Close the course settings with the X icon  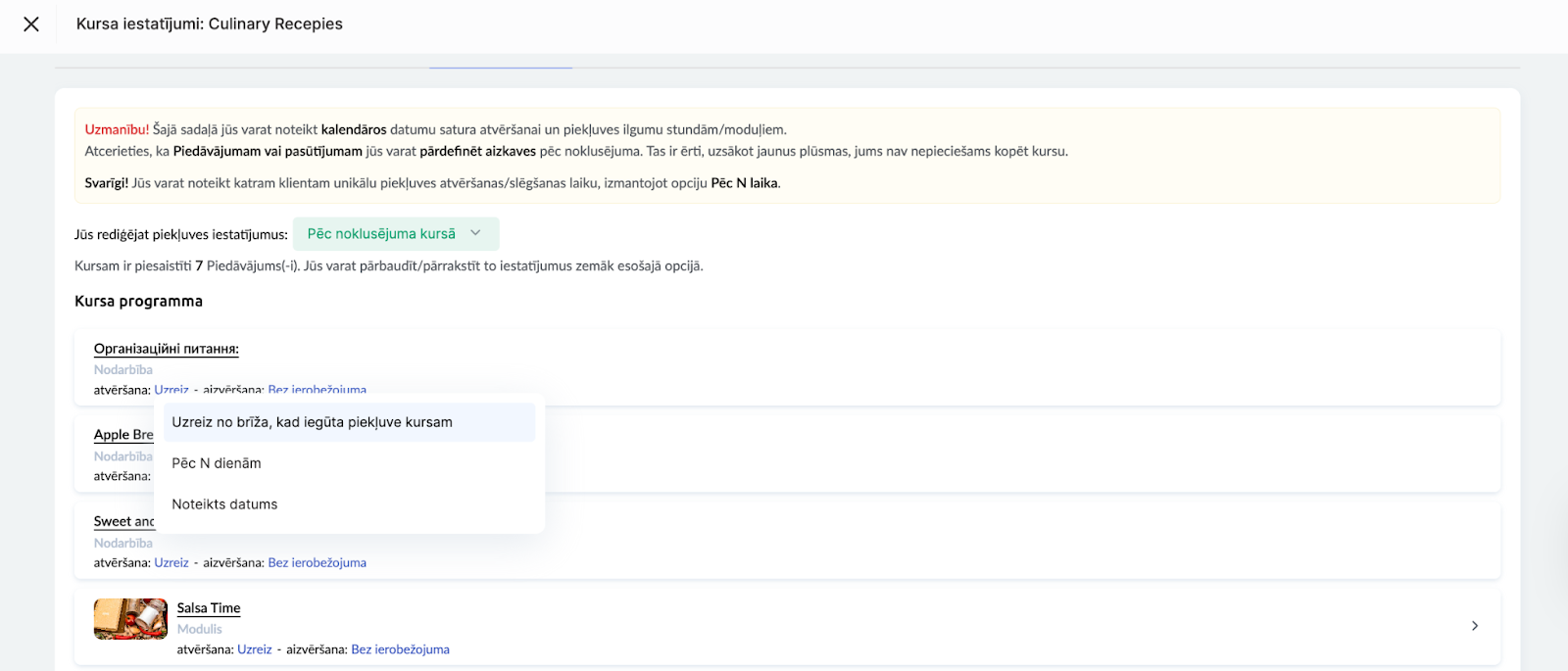31,24
